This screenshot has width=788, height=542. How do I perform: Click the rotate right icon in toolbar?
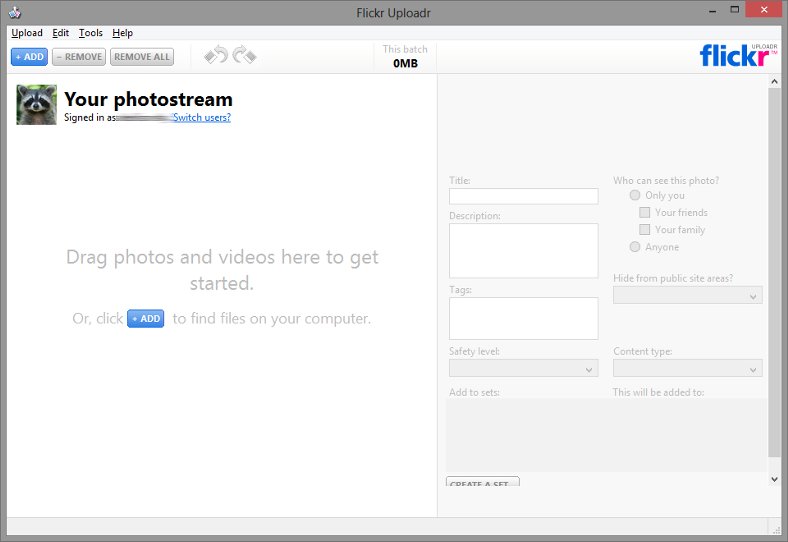[245, 55]
